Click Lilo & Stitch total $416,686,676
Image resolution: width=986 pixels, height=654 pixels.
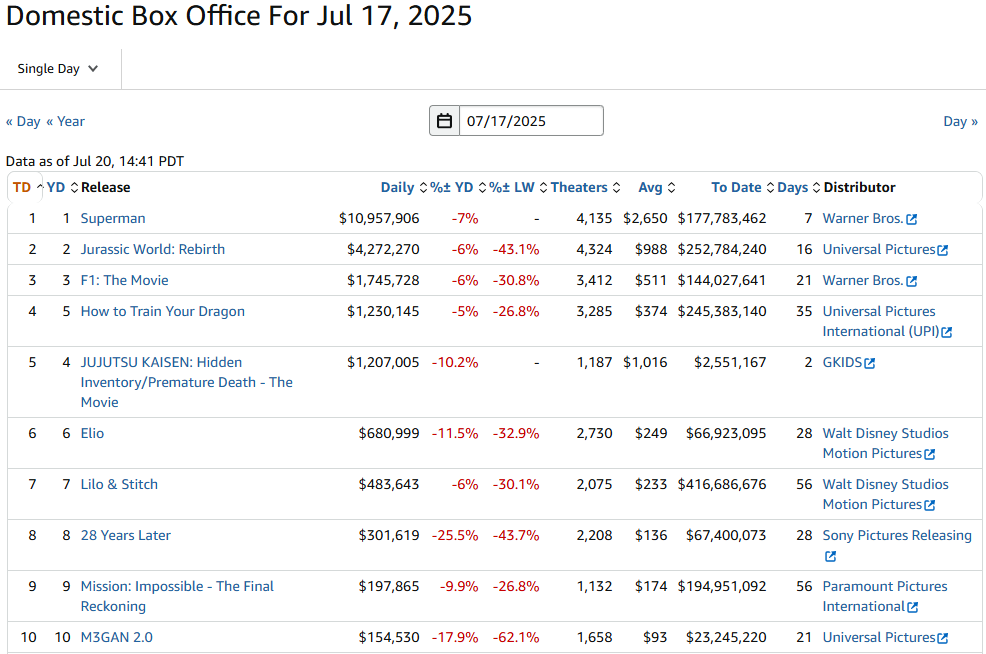coord(722,484)
